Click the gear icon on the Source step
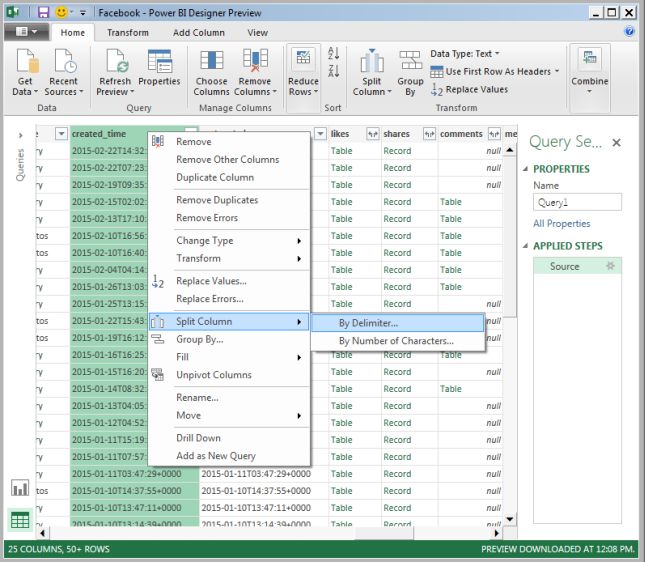Viewport: 645px width, 562px height. click(x=611, y=266)
